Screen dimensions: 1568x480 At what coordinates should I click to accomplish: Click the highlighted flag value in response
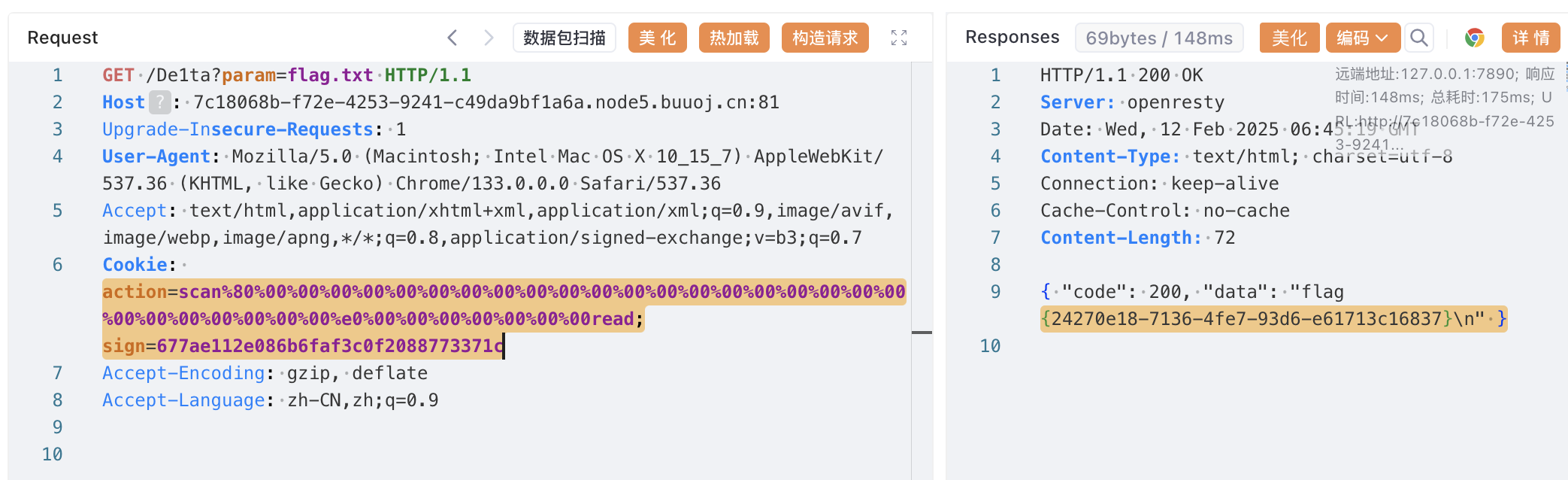(x=1246, y=319)
